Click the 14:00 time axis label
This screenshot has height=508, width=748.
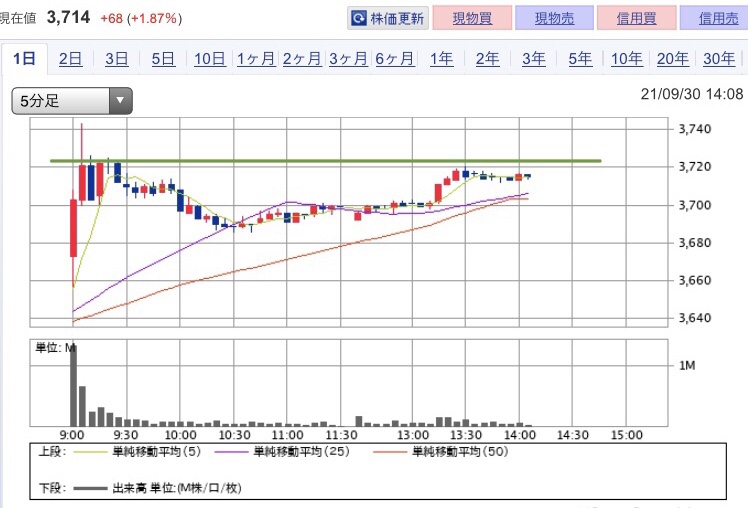tap(520, 435)
